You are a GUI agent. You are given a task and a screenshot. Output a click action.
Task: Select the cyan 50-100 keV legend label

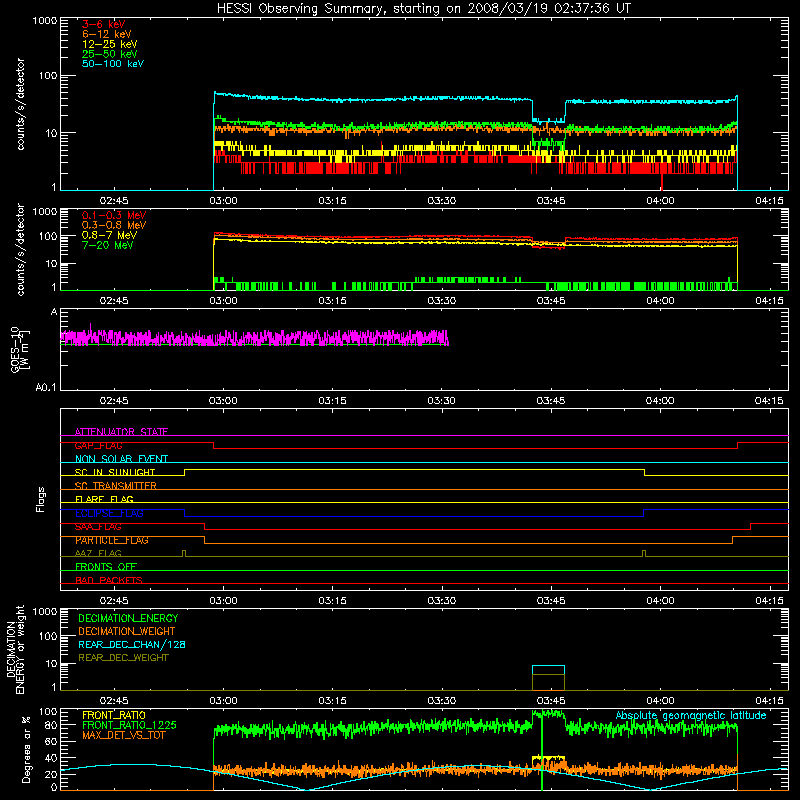click(113, 64)
